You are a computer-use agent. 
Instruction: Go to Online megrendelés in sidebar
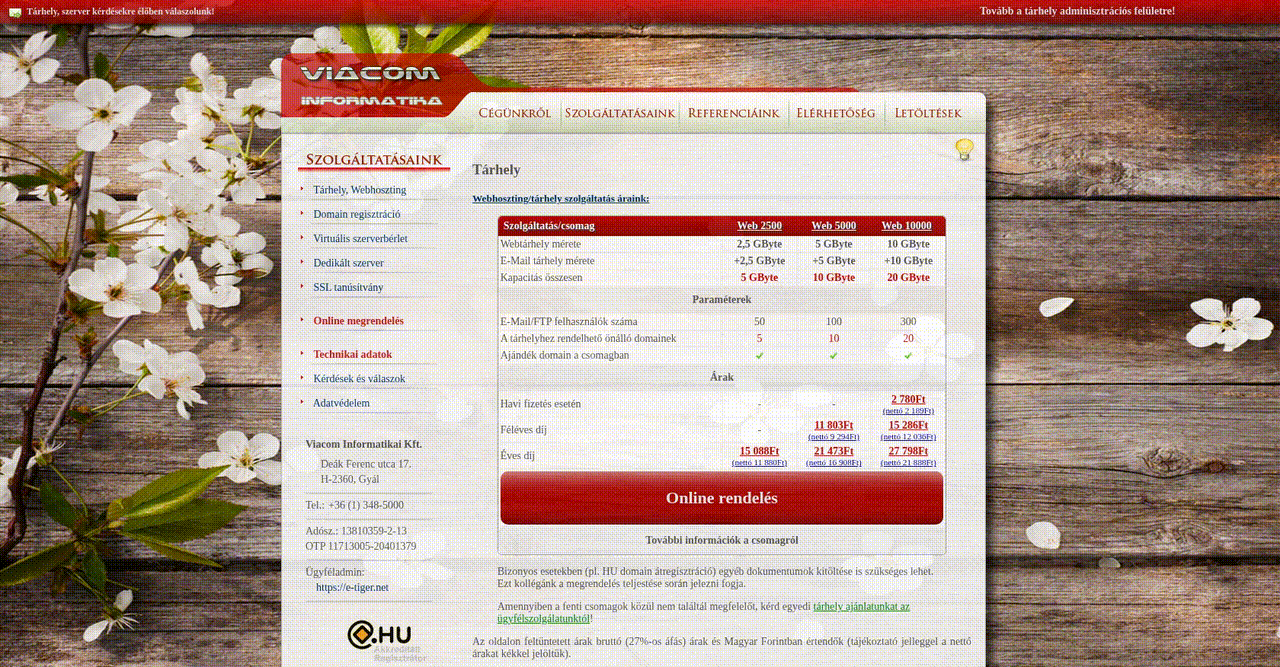pyautogui.click(x=358, y=321)
